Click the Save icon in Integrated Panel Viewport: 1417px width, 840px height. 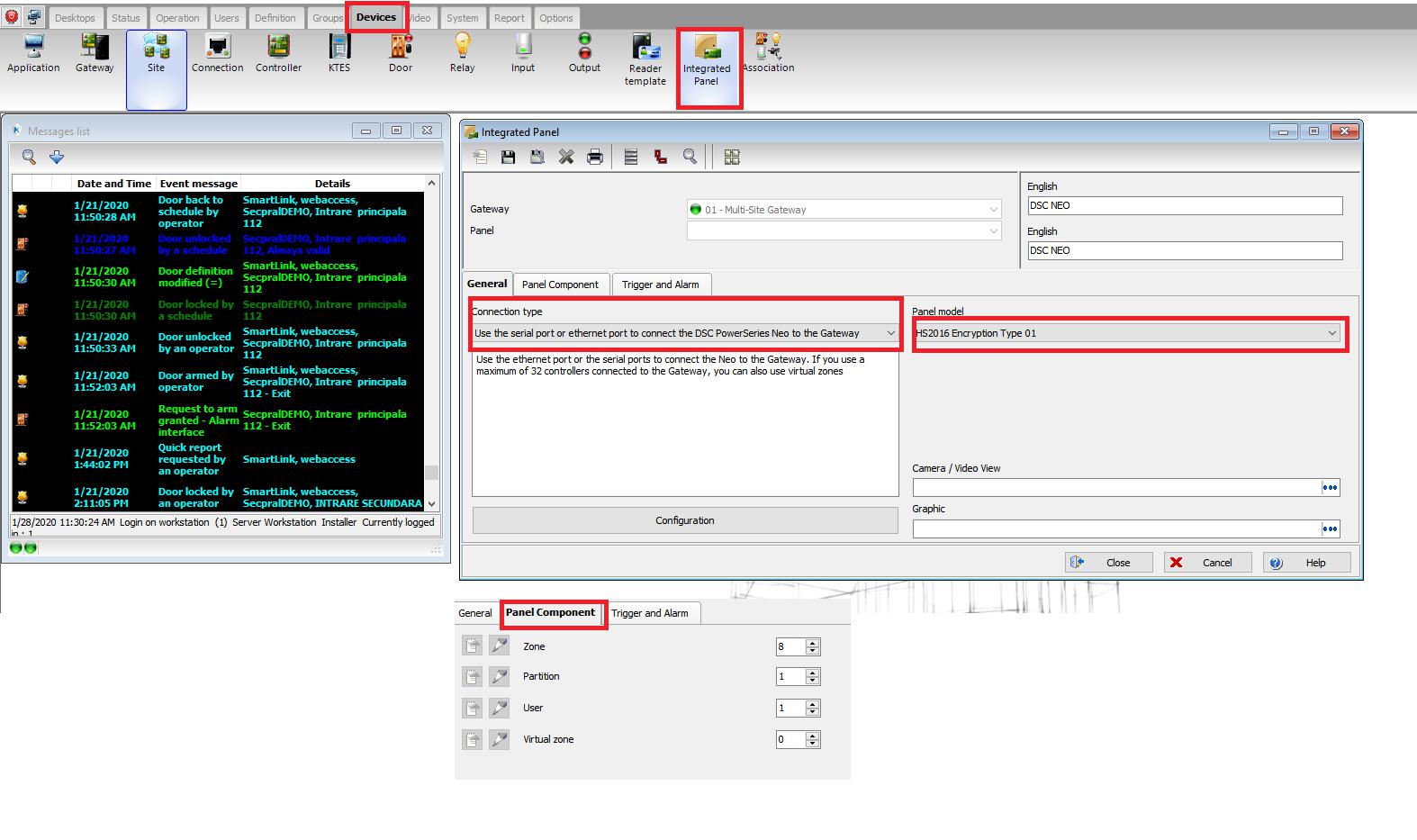pyautogui.click(x=509, y=158)
